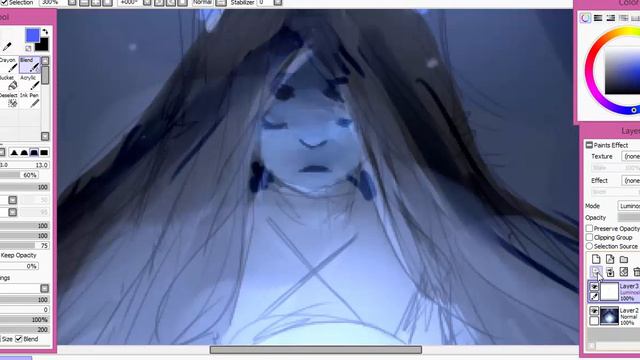Open the Texture dropdown
This screenshot has width=640, height=360.
click(631, 156)
